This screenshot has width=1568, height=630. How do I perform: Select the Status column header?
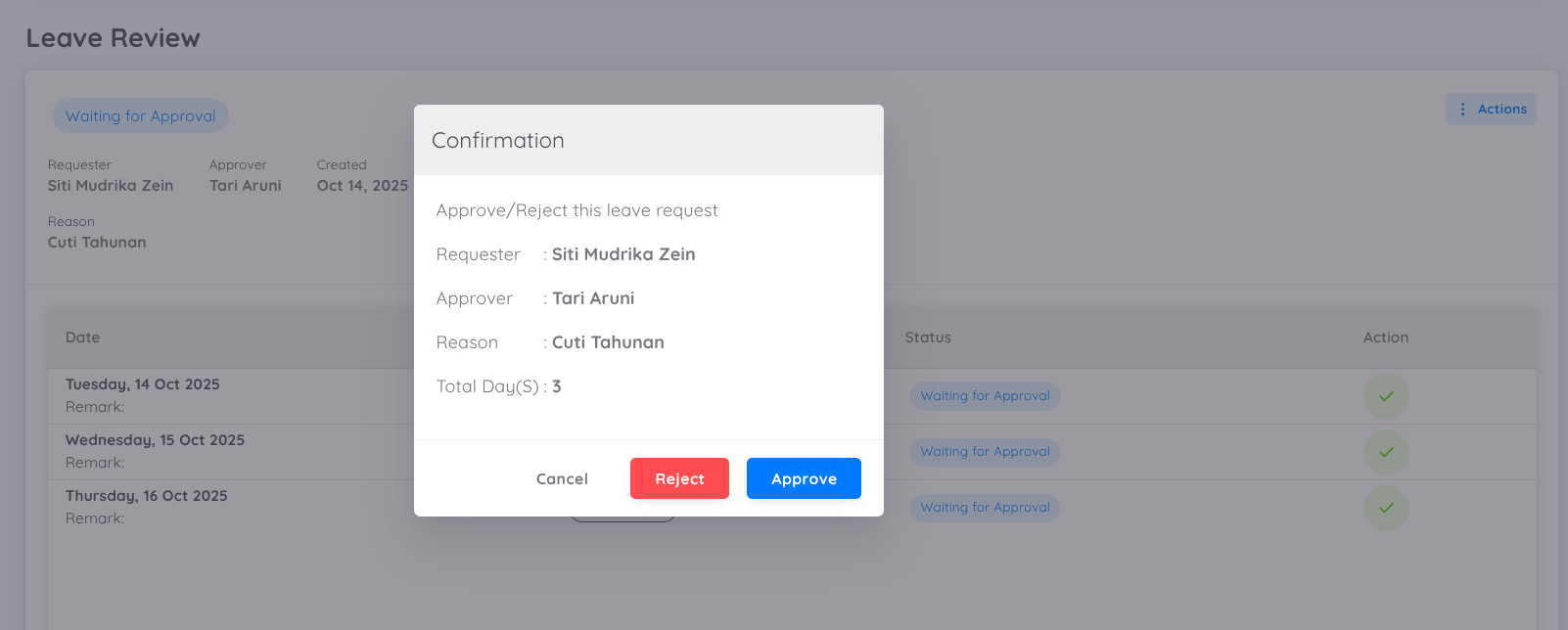pos(927,337)
